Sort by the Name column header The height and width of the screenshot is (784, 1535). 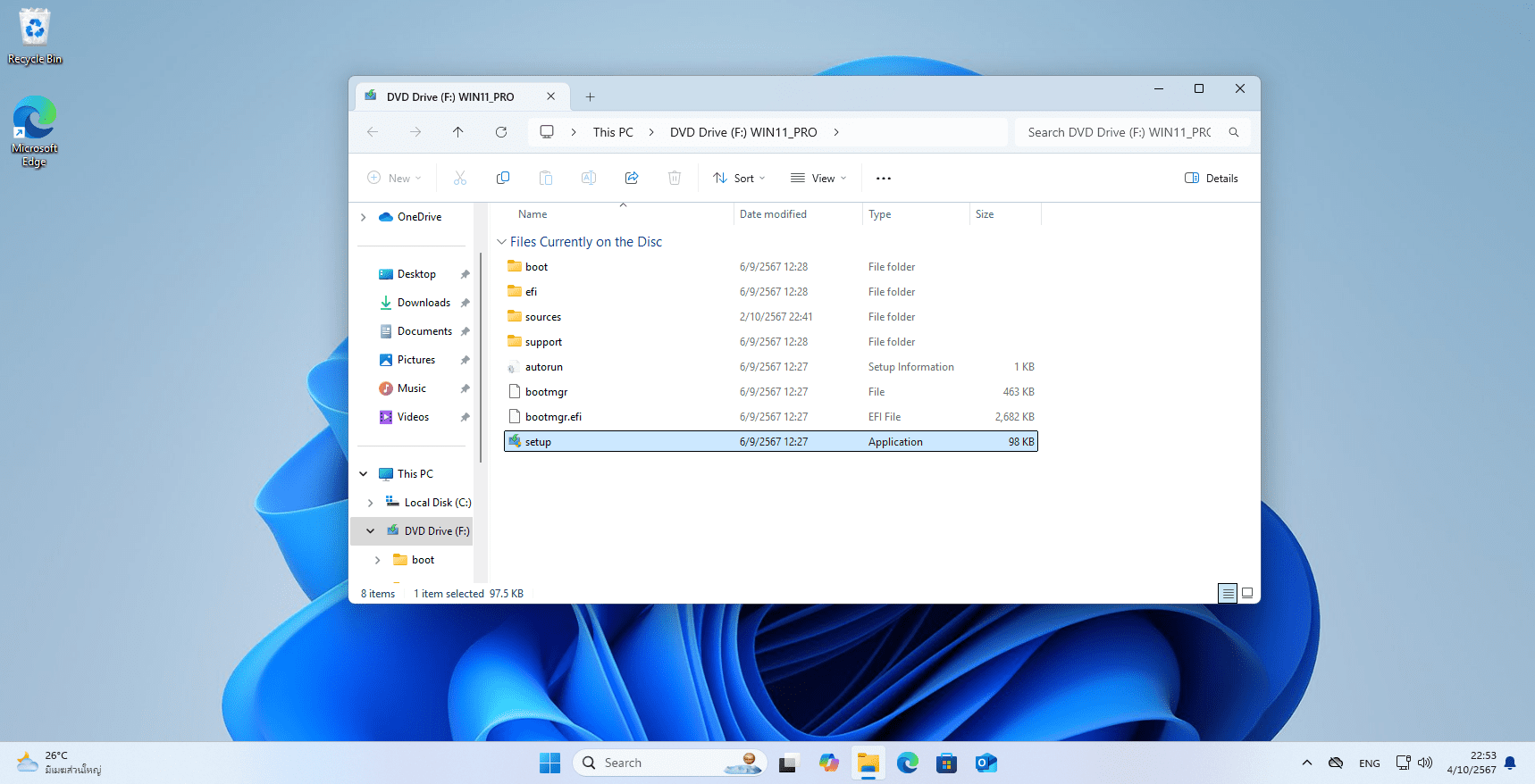click(533, 214)
